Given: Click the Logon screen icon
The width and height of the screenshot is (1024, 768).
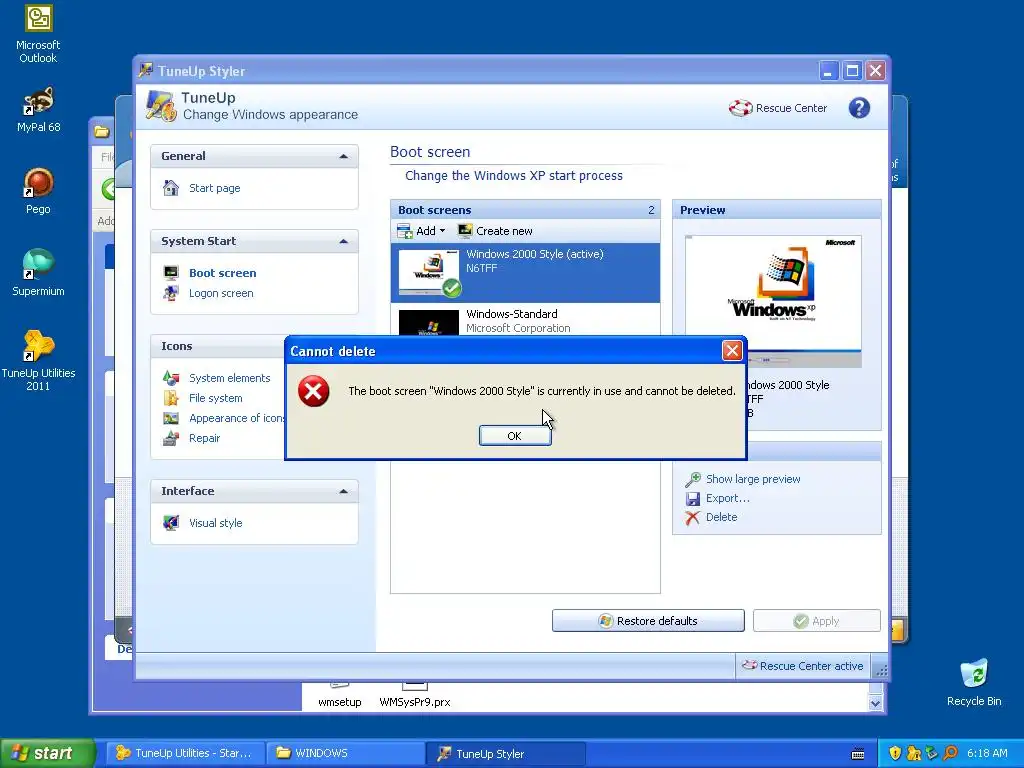Looking at the screenshot, I should pyautogui.click(x=171, y=293).
